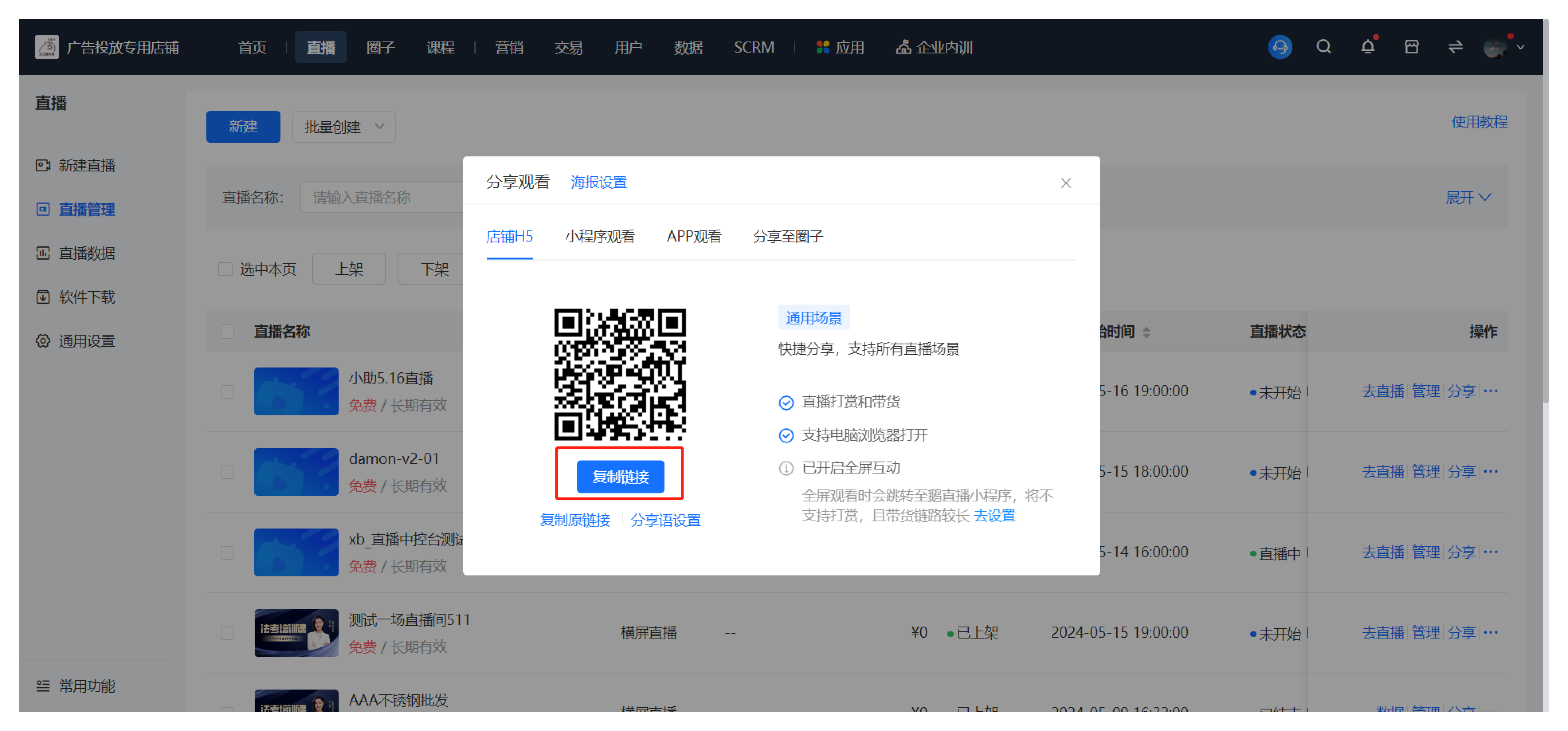Switch to the 分享至圈子 tab
The height and width of the screenshot is (731, 1568).
click(x=788, y=236)
